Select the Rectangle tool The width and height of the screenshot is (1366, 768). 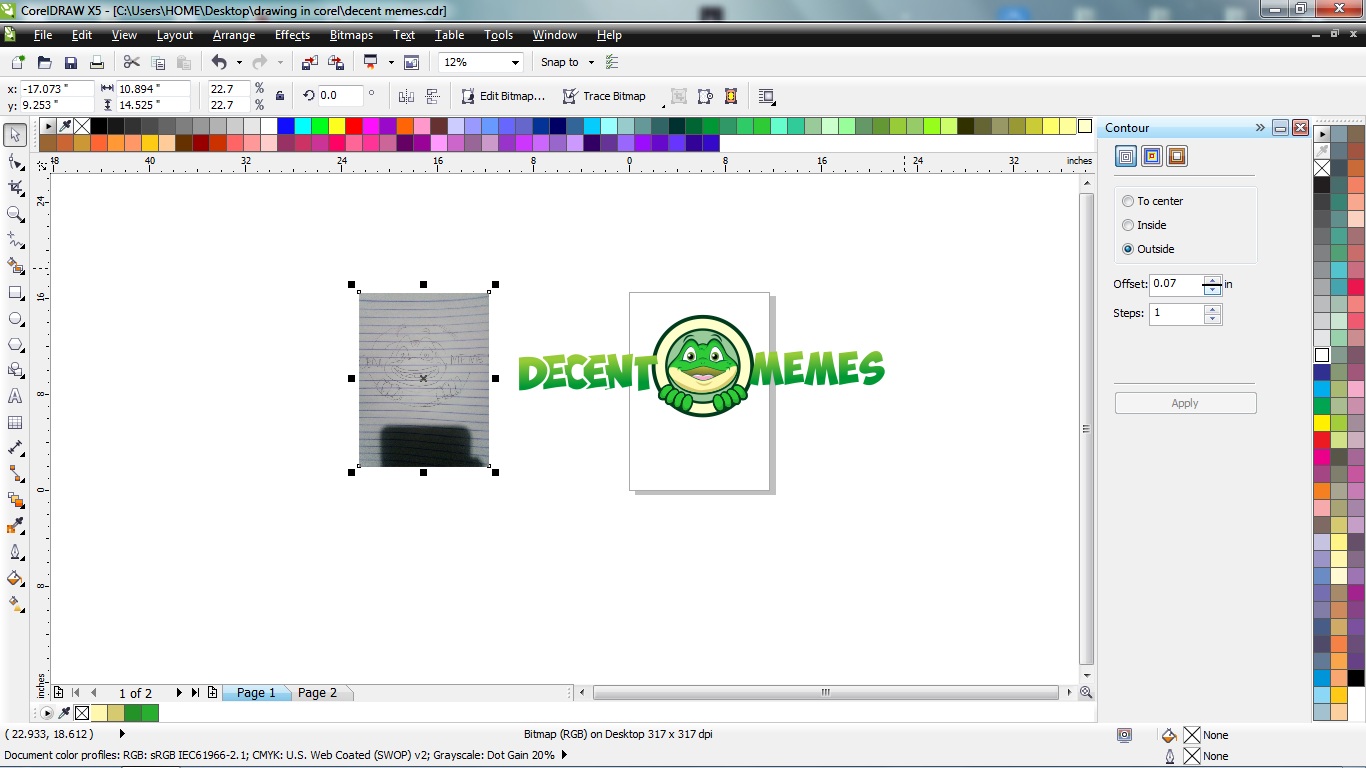(x=15, y=293)
